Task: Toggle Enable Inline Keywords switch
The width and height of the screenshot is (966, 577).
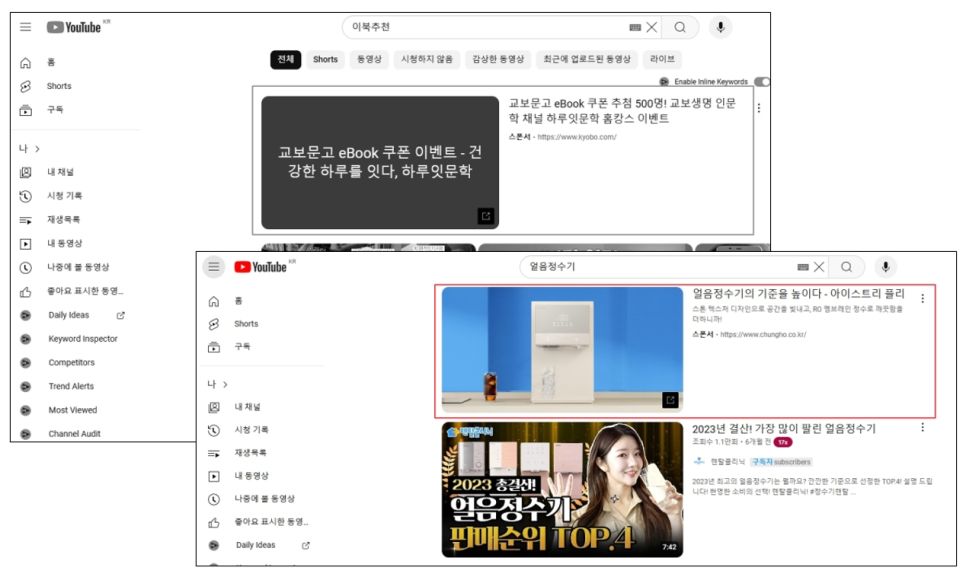Action: tap(762, 82)
